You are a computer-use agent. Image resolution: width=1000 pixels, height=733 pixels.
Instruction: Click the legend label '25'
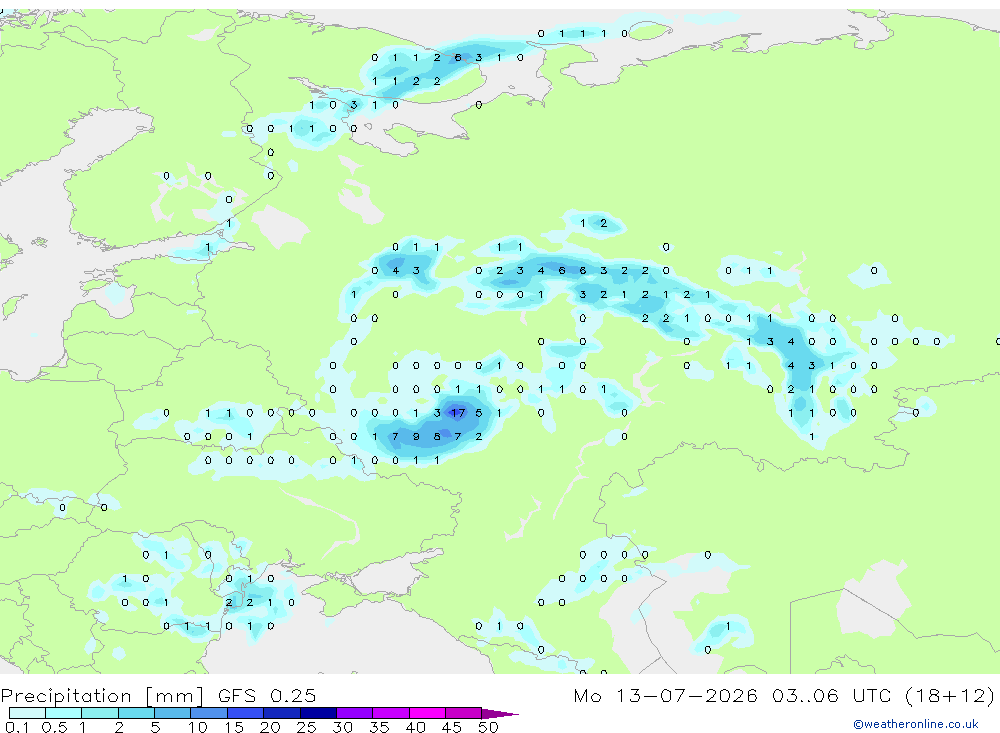pyautogui.click(x=306, y=727)
